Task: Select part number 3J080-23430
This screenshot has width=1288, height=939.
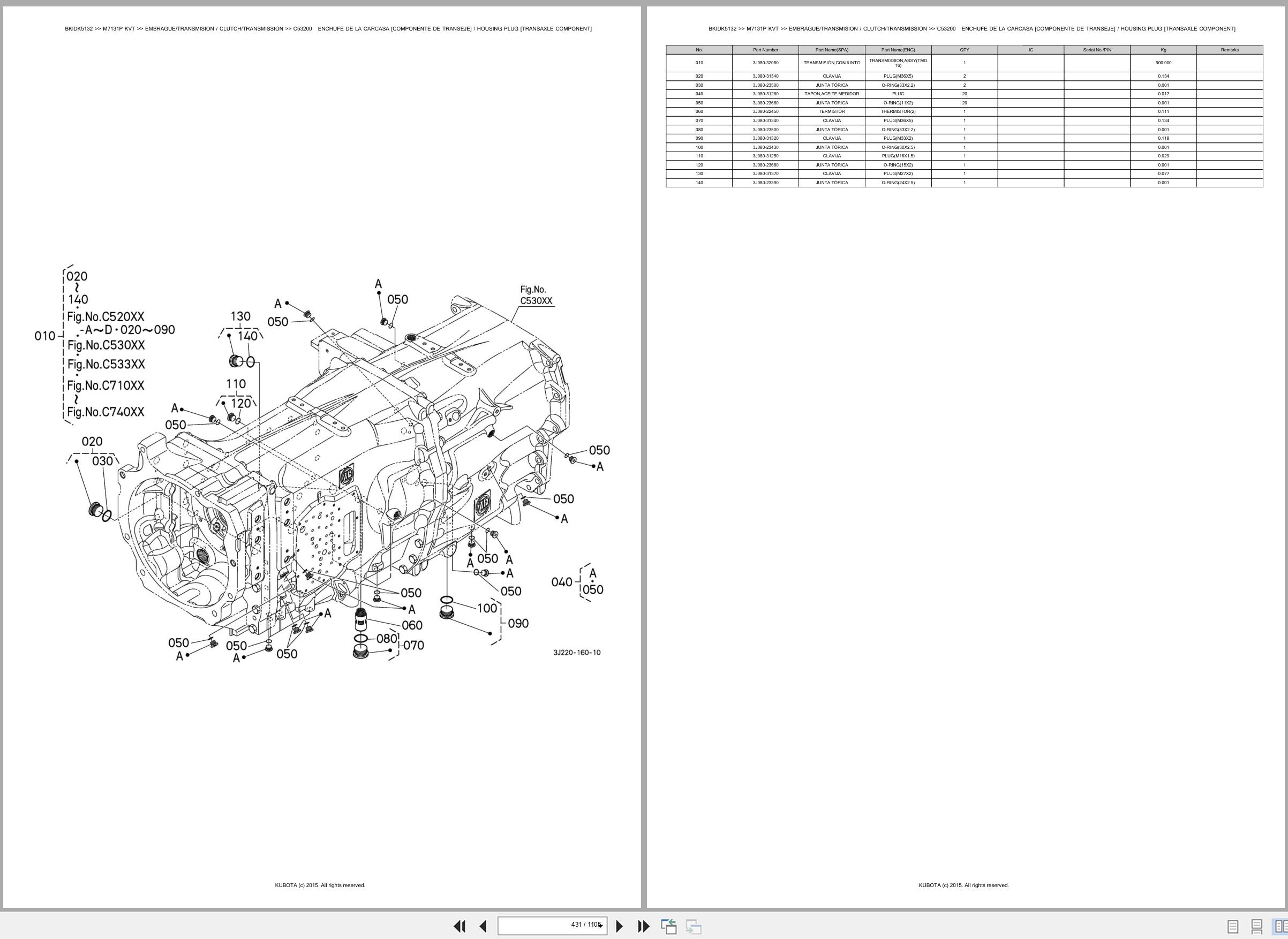Action: click(x=765, y=147)
